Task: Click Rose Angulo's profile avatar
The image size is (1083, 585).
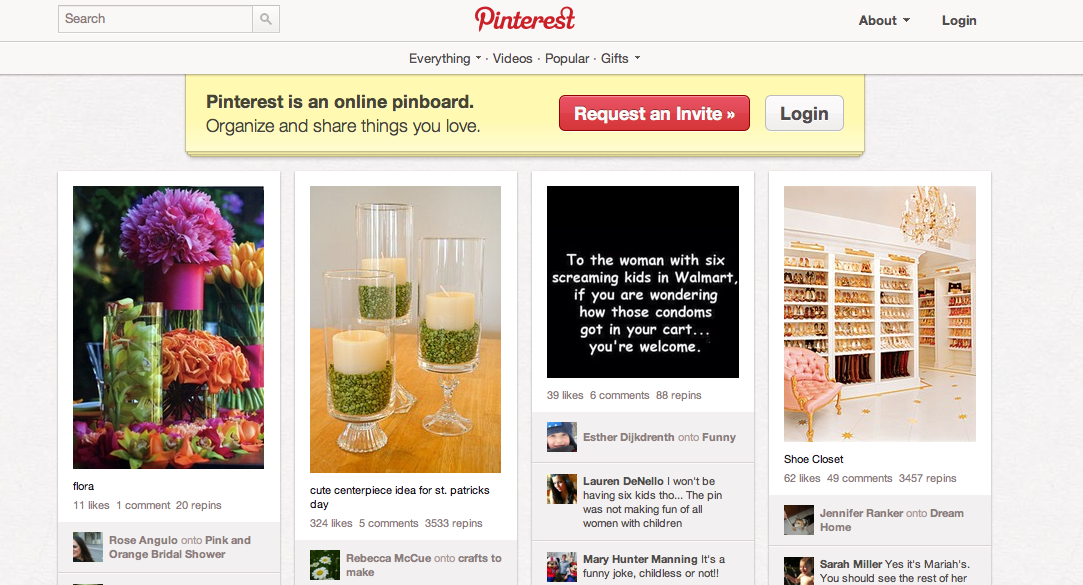Action: [x=88, y=547]
